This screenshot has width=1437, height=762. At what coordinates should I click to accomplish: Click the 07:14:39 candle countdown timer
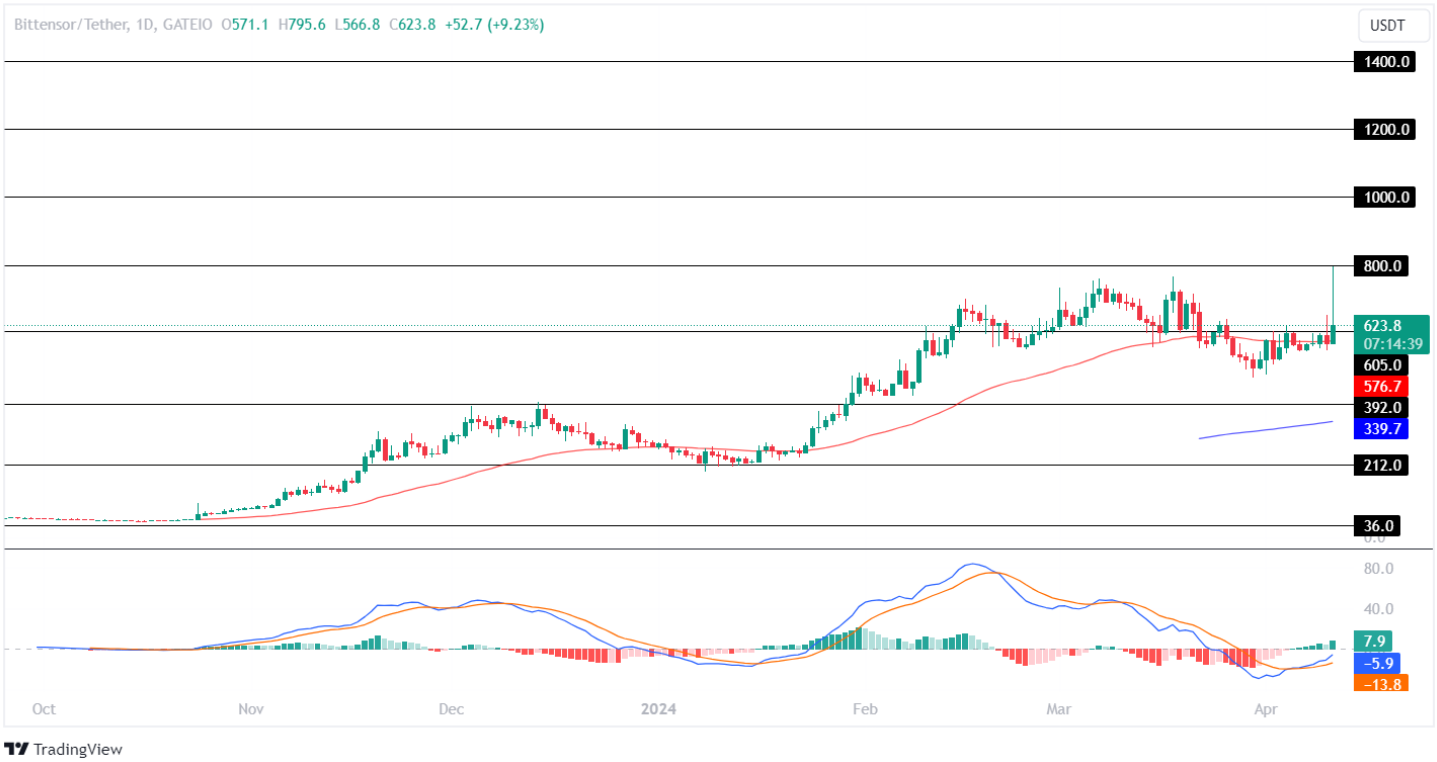1391,344
